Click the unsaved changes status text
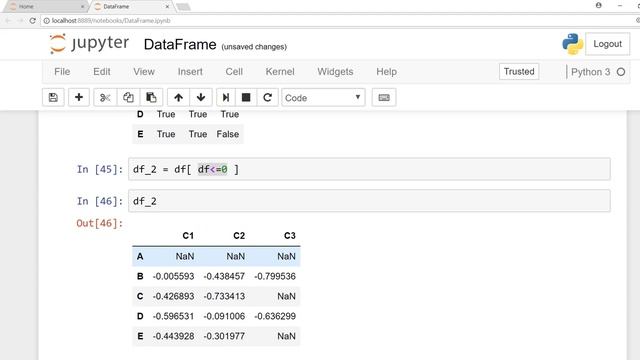The height and width of the screenshot is (360, 640). [254, 47]
